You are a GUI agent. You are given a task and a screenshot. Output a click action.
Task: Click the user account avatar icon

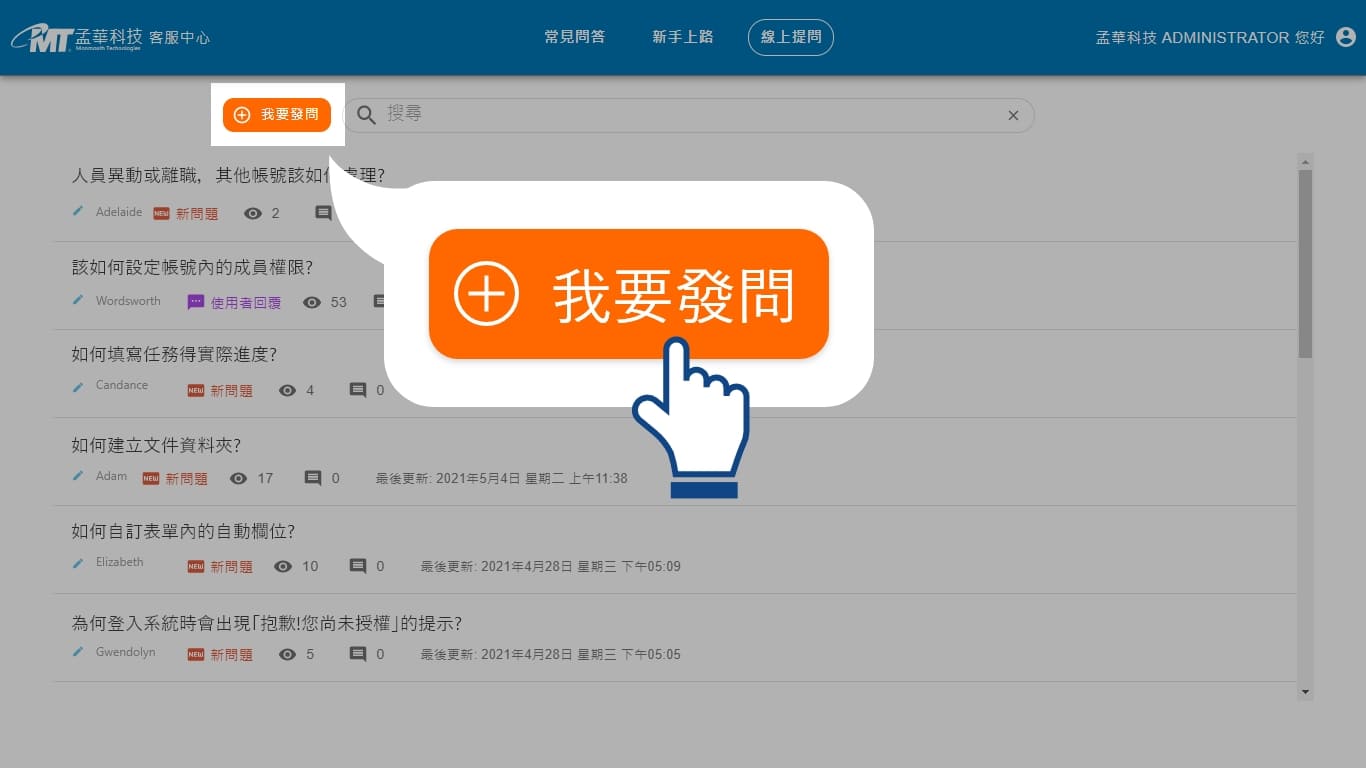point(1345,37)
